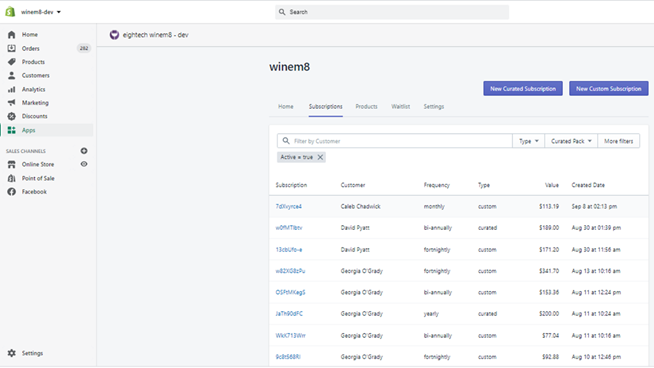
Task: Switch to the app's Settings tab
Action: (434, 107)
